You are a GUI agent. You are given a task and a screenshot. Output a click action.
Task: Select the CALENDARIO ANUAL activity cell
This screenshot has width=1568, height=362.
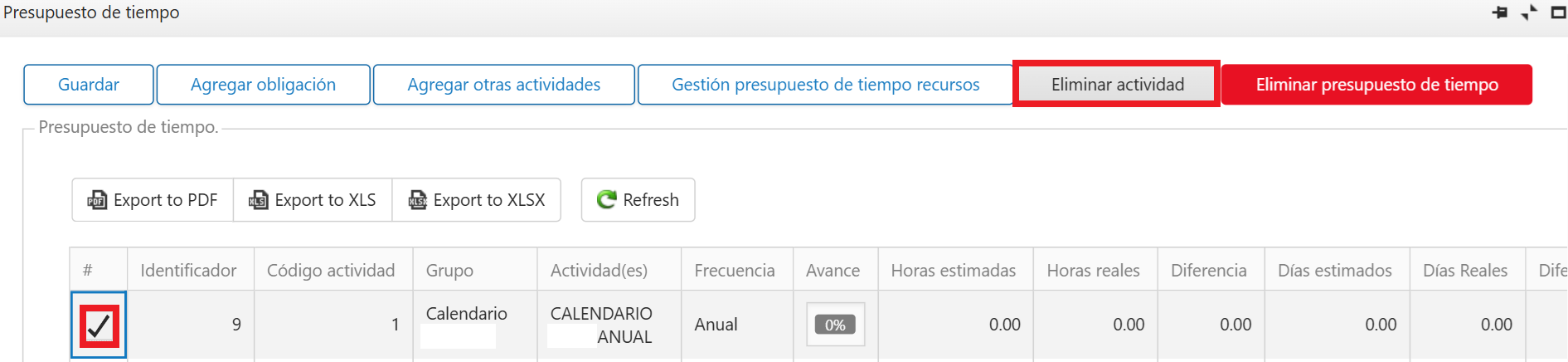pos(609,325)
